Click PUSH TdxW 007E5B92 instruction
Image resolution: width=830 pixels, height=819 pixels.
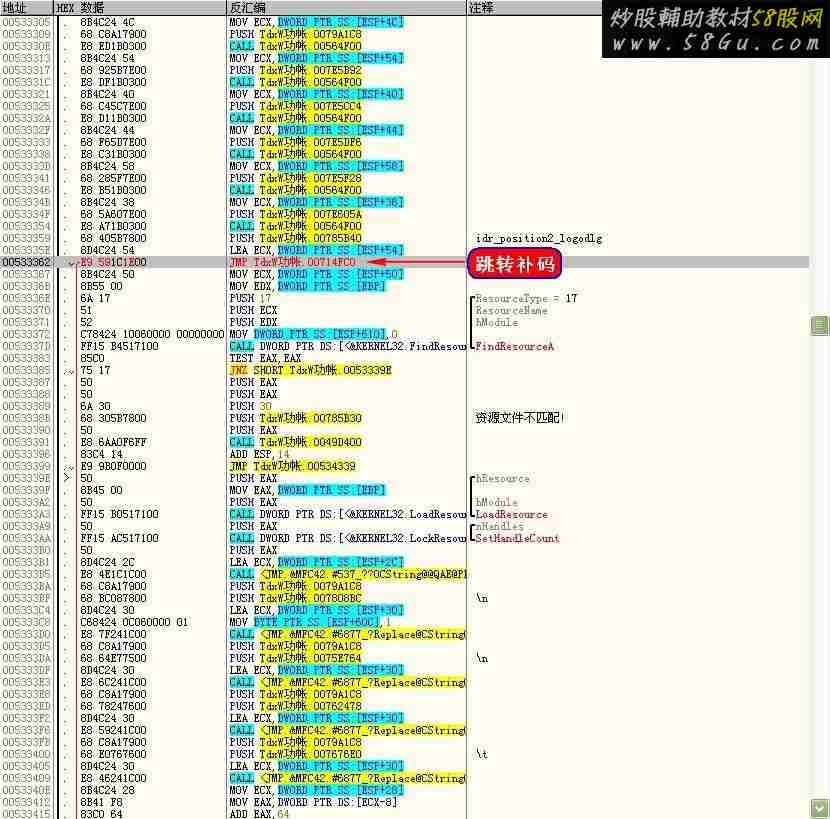295,70
